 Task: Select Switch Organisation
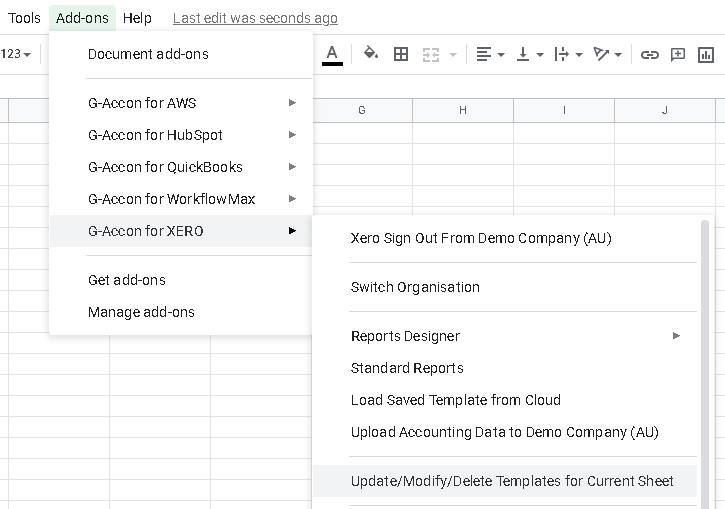(505, 287)
